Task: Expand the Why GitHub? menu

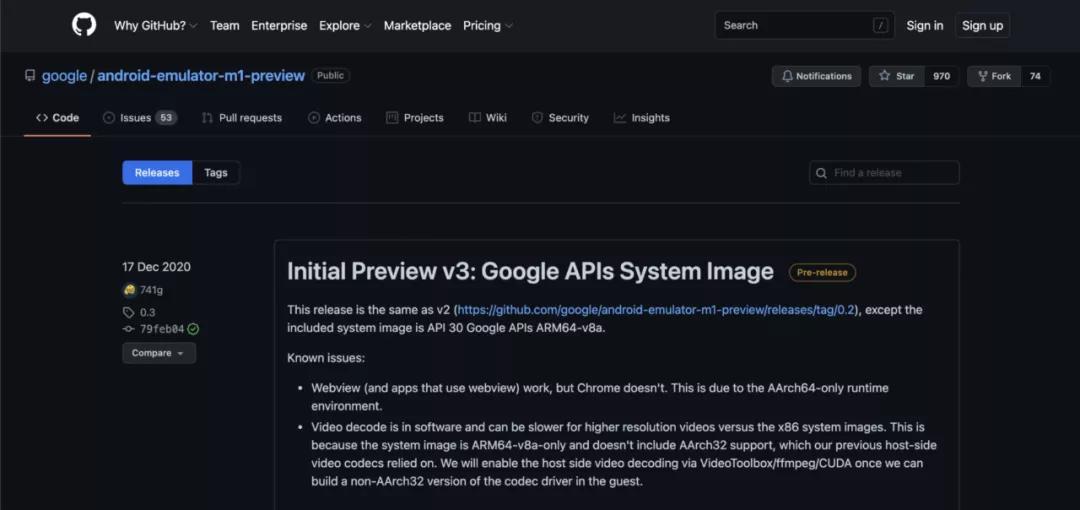Action: click(x=155, y=26)
